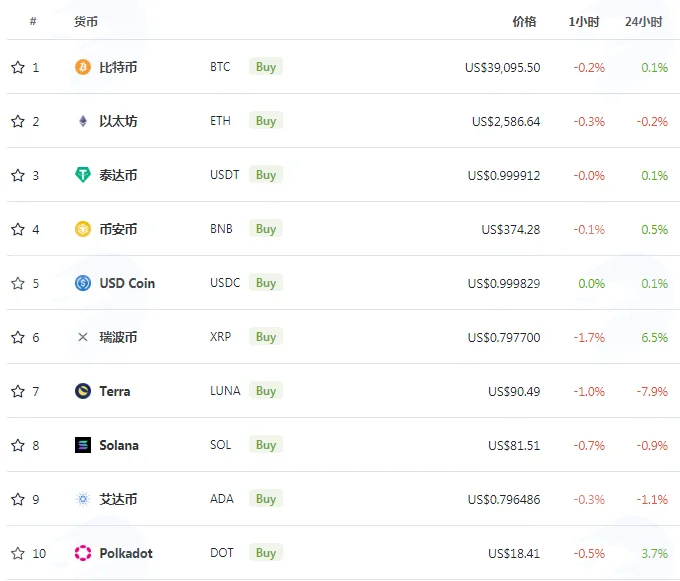680x581 pixels.
Task: Click the Solana logo icon
Action: (x=83, y=445)
